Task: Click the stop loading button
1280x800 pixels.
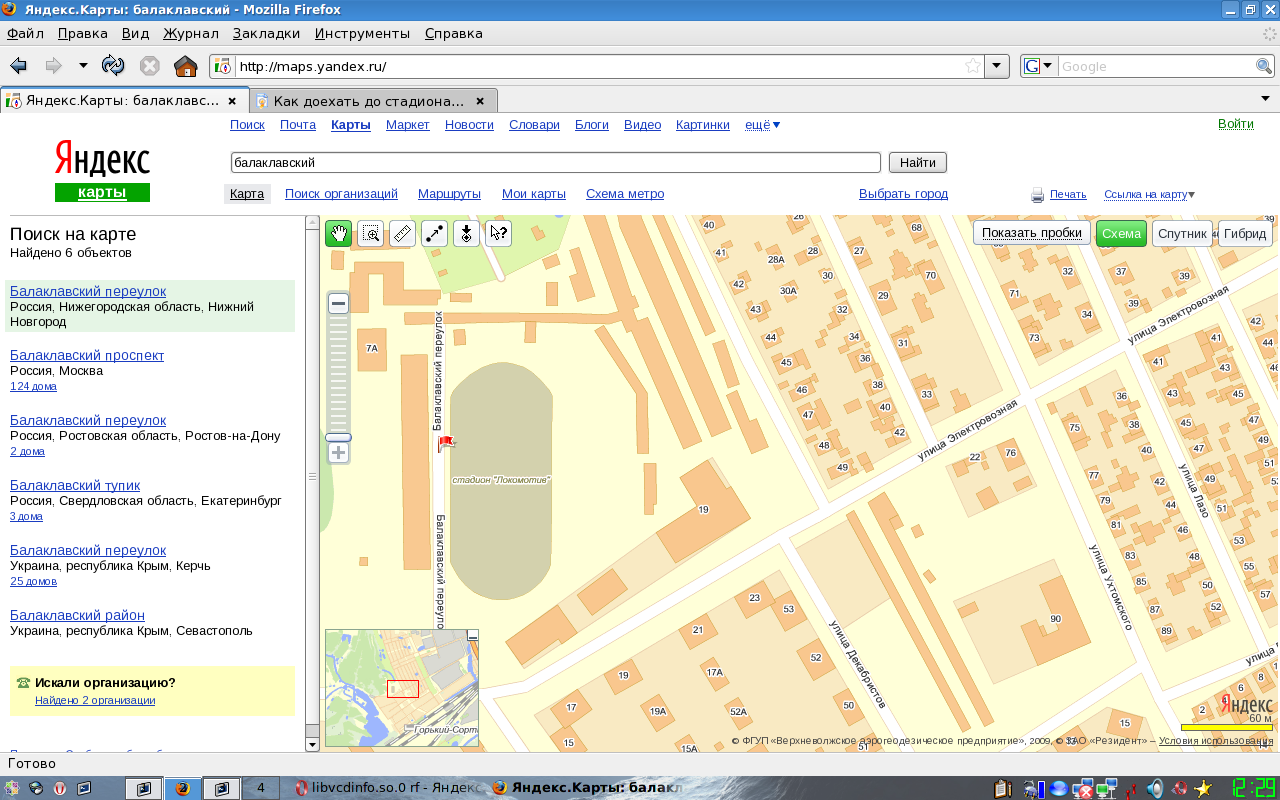Action: 150,66
